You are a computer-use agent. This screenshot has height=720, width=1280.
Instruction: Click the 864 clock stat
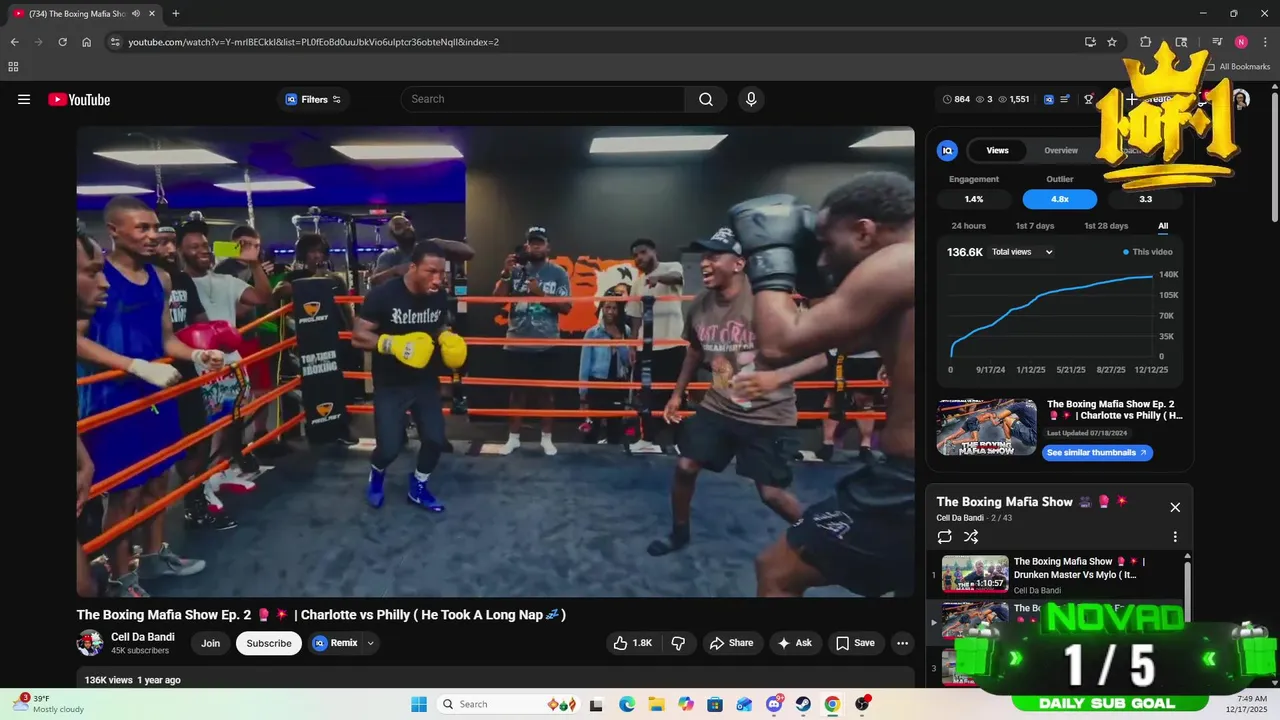click(956, 99)
